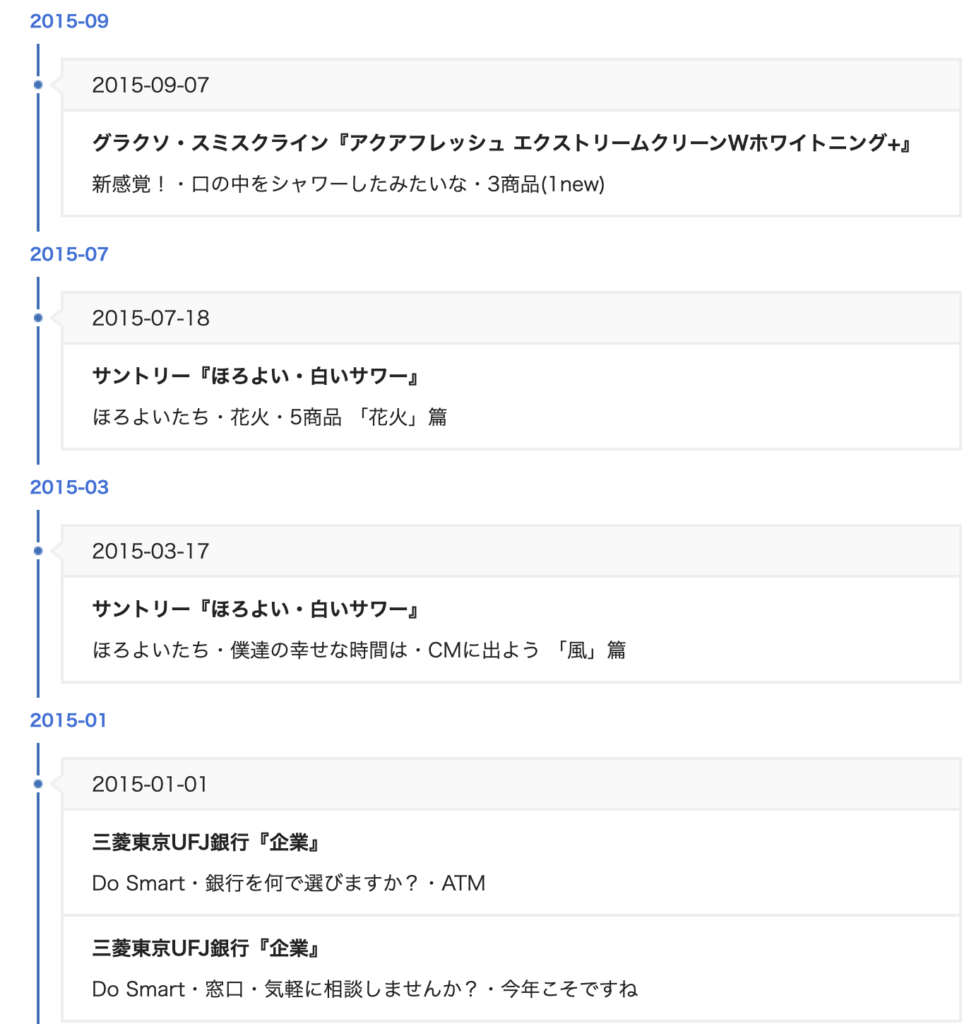
Task: Click the description ほろよいたち・花火・5商品「花火」篇
Action: click(269, 417)
